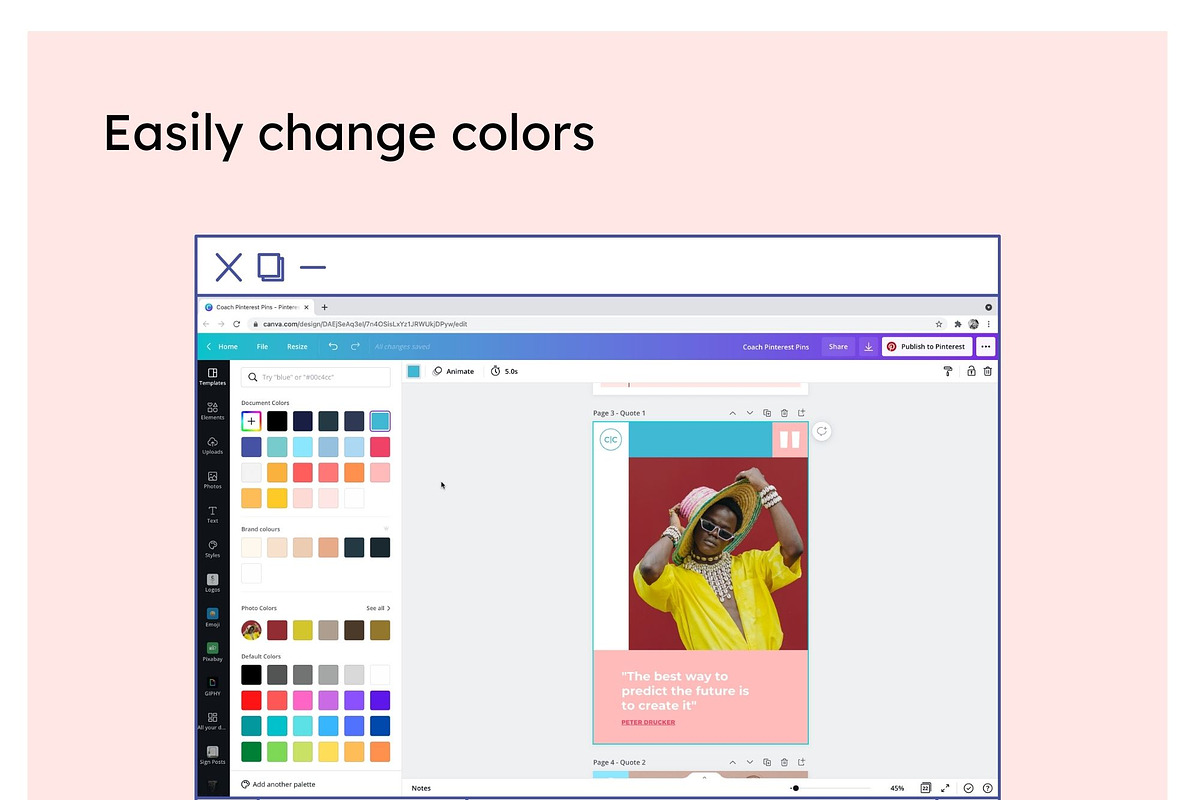The image size is (1200, 800).
Task: Open the Help question mark
Action: (x=987, y=788)
